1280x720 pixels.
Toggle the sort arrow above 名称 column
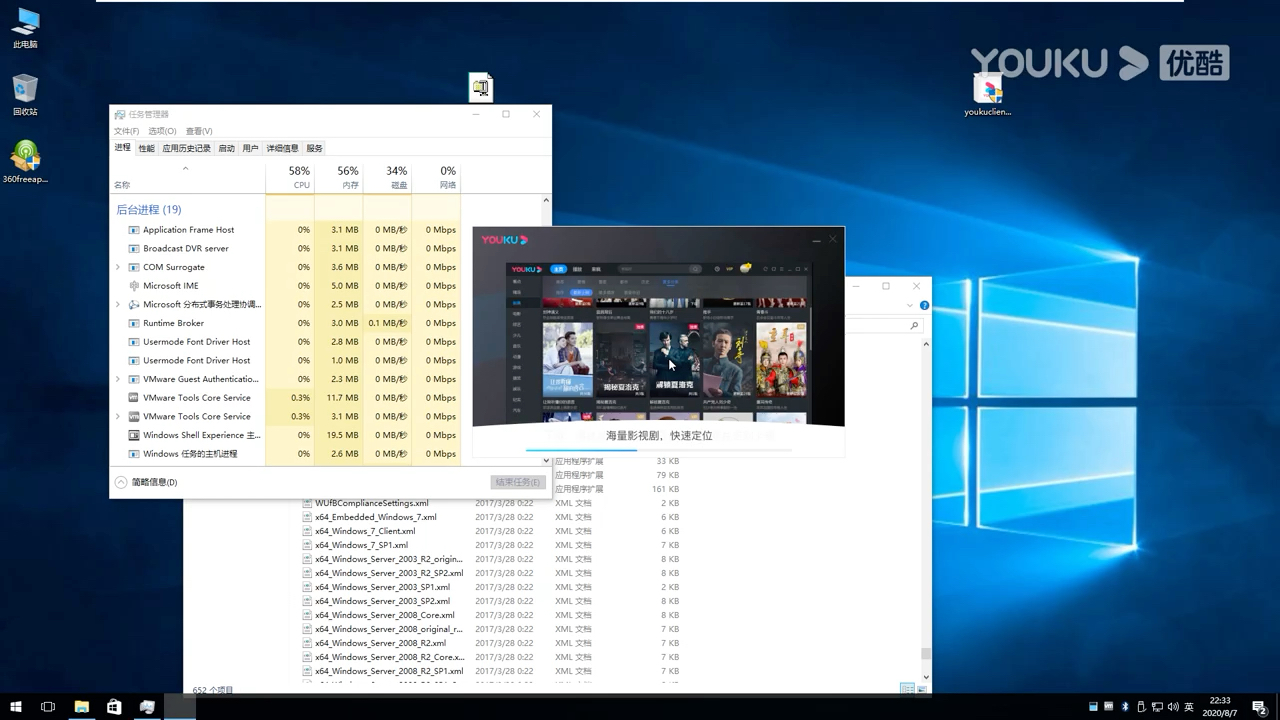(x=185, y=169)
